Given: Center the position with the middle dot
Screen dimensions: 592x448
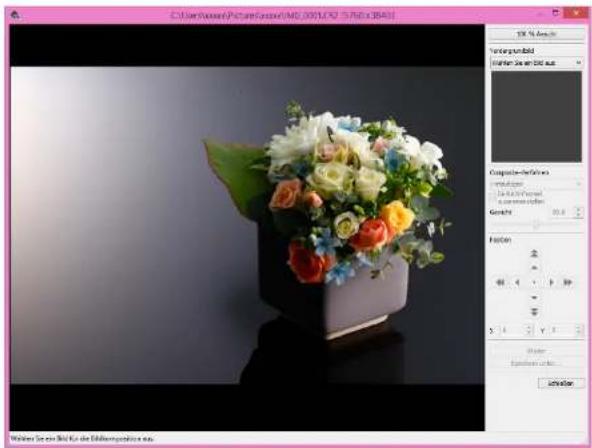Looking at the screenshot, I should (x=534, y=282).
